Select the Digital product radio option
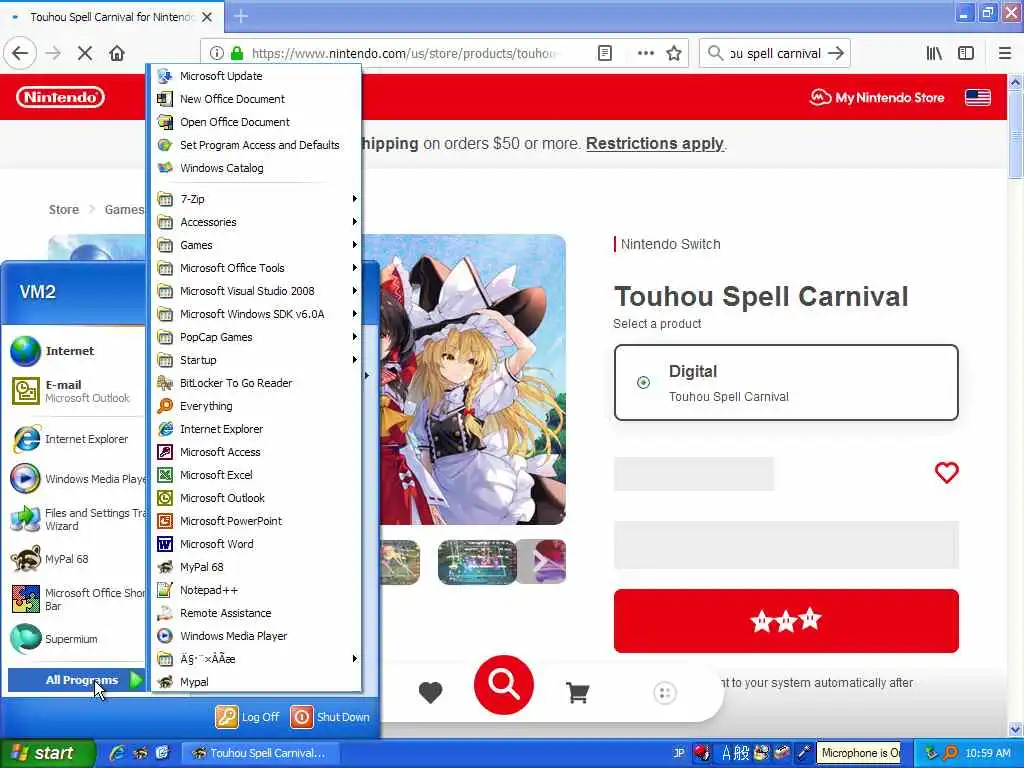The height and width of the screenshot is (768, 1024). pyautogui.click(x=643, y=382)
